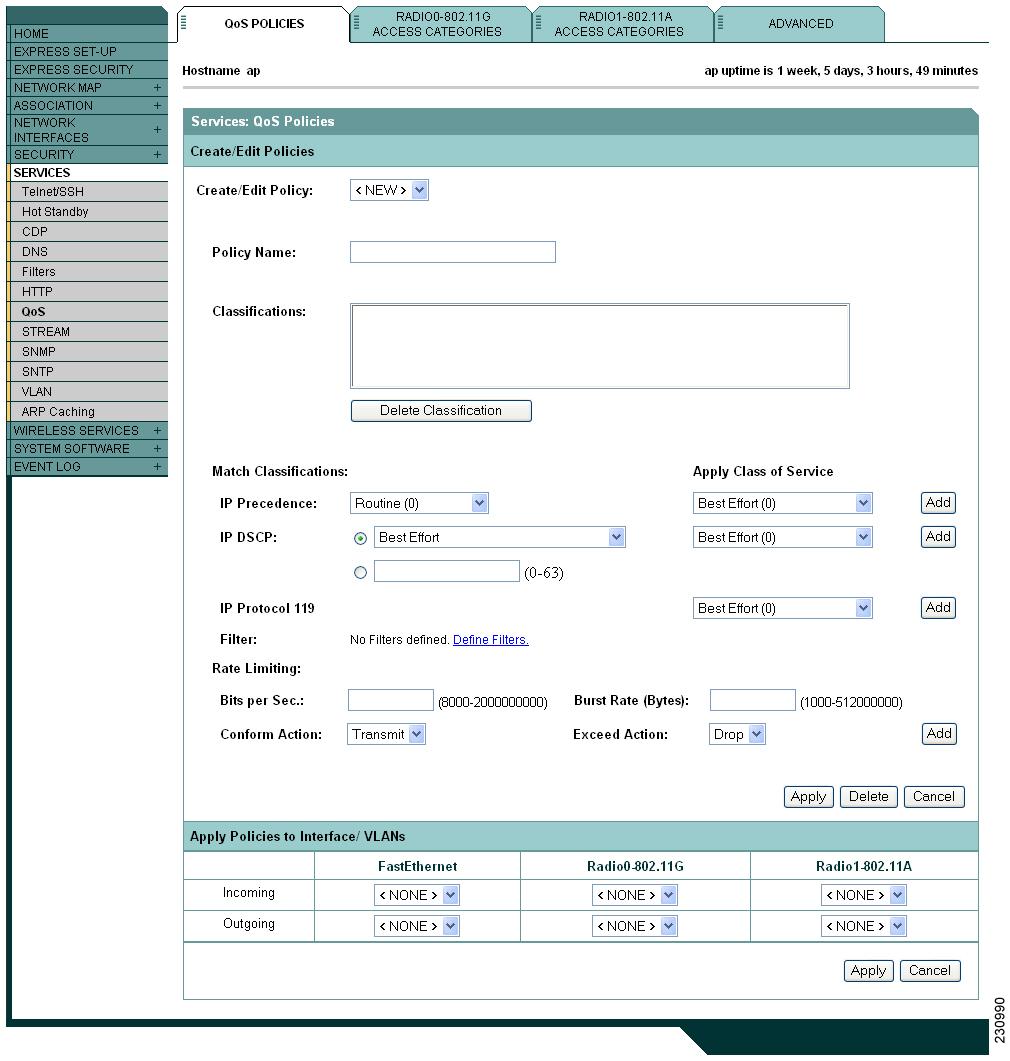This screenshot has width=1010, height=1061.
Task: Click Add for IP DSCP classification
Action: coord(938,537)
